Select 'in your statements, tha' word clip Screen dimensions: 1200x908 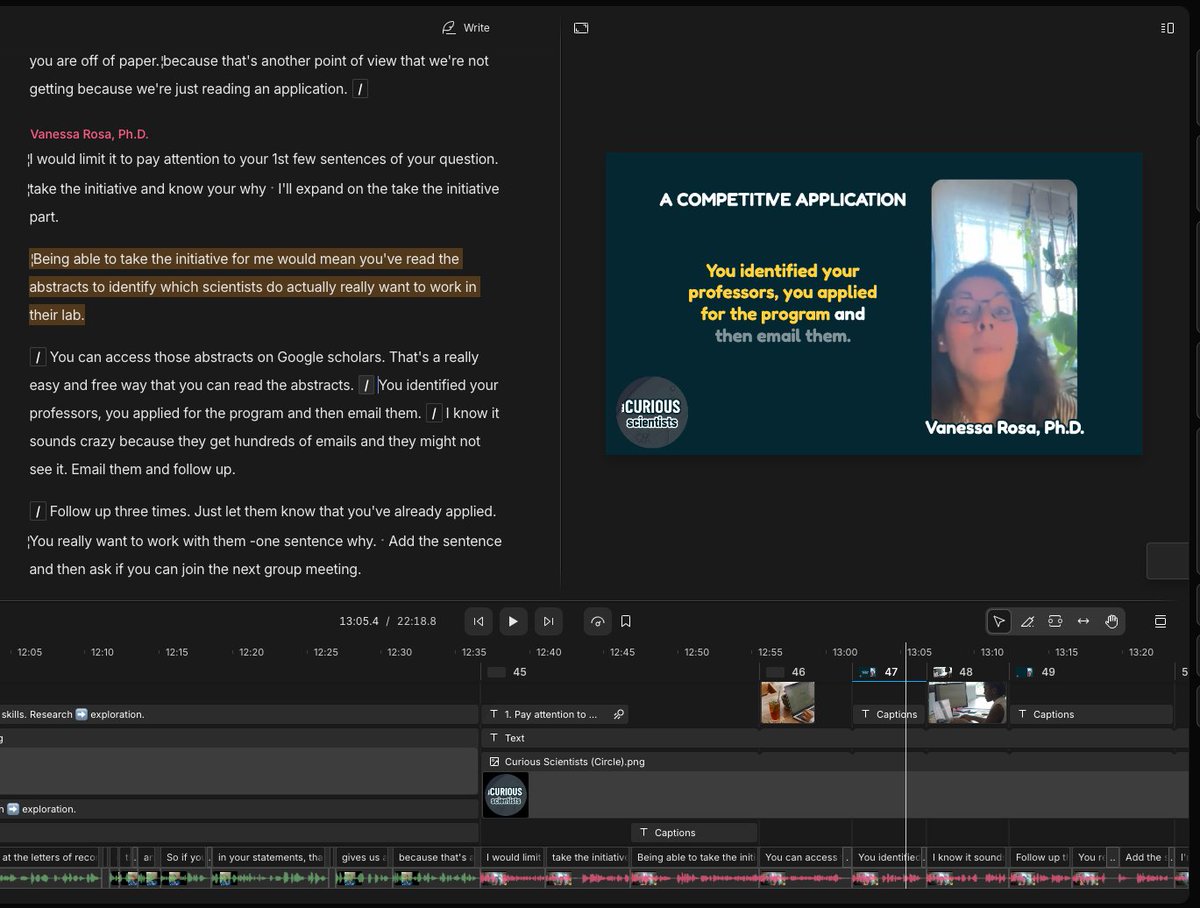click(x=269, y=857)
